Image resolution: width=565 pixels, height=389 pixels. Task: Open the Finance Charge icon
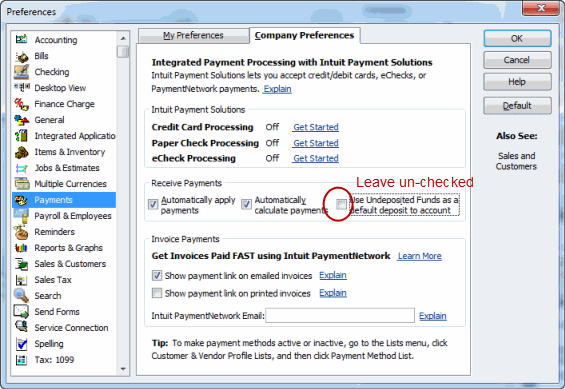tap(22, 104)
